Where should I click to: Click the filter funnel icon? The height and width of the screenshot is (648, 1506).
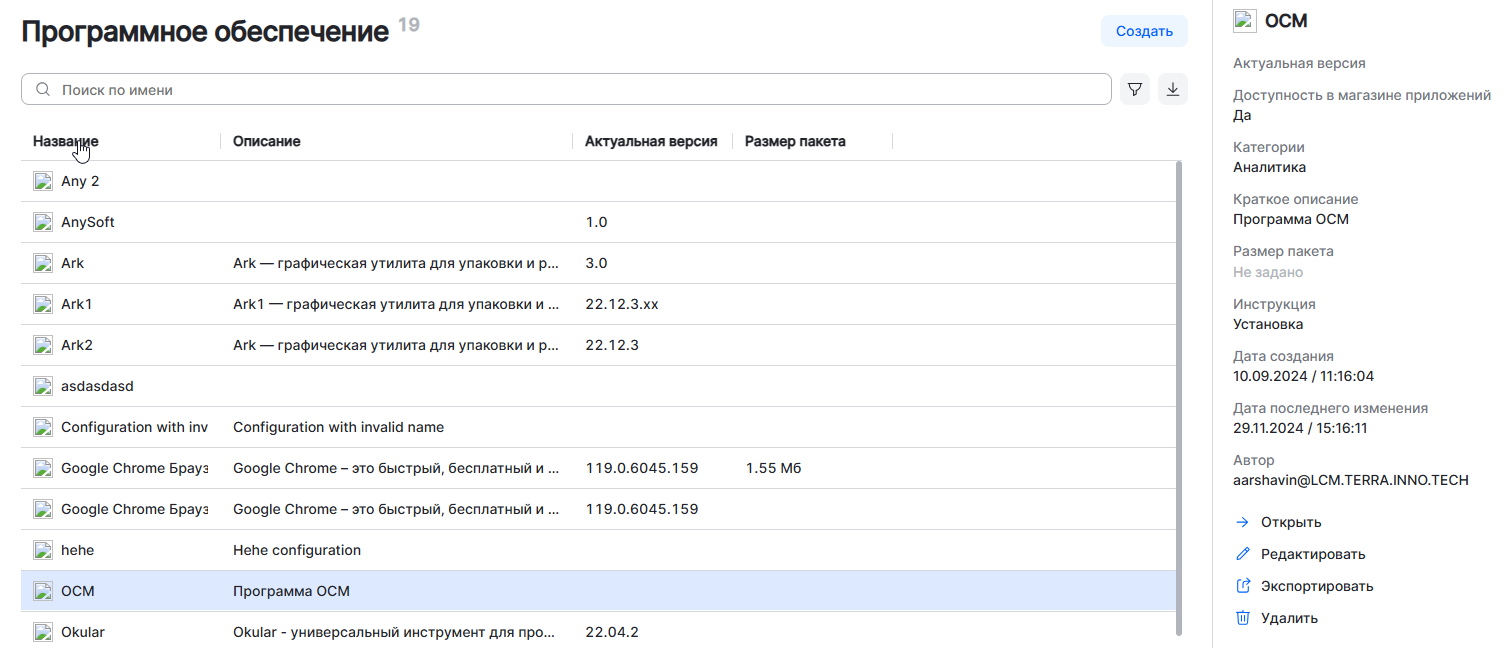1134,90
